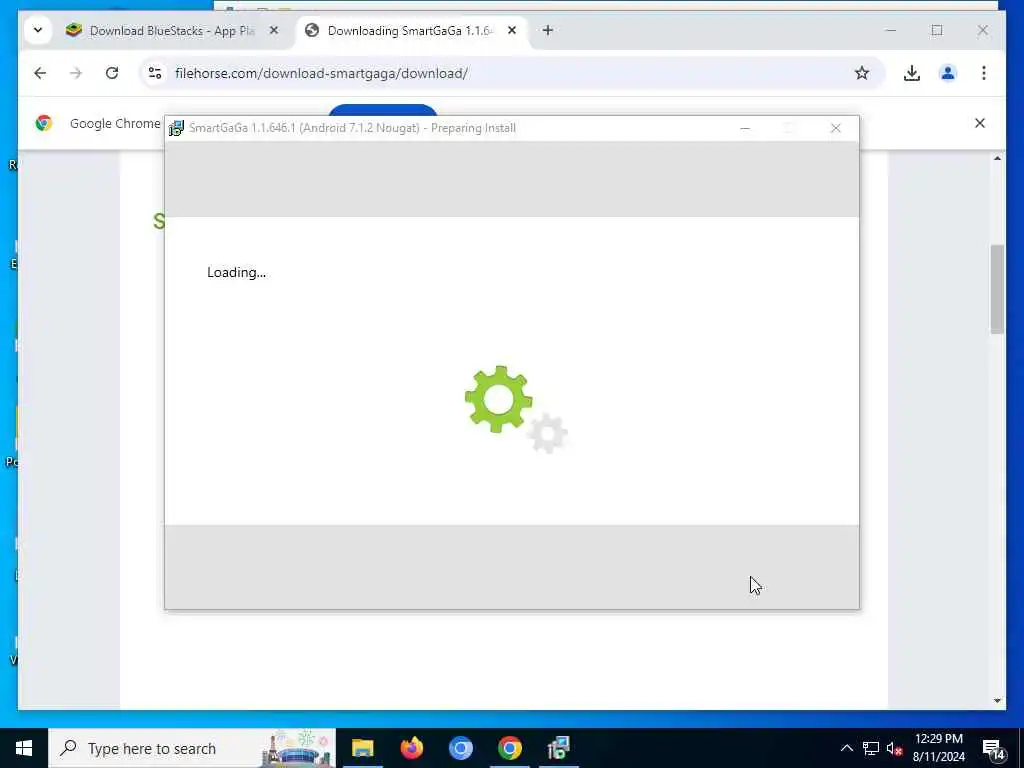Image resolution: width=1024 pixels, height=768 pixels.
Task: Click the muted volume tray icon
Action: [894, 748]
